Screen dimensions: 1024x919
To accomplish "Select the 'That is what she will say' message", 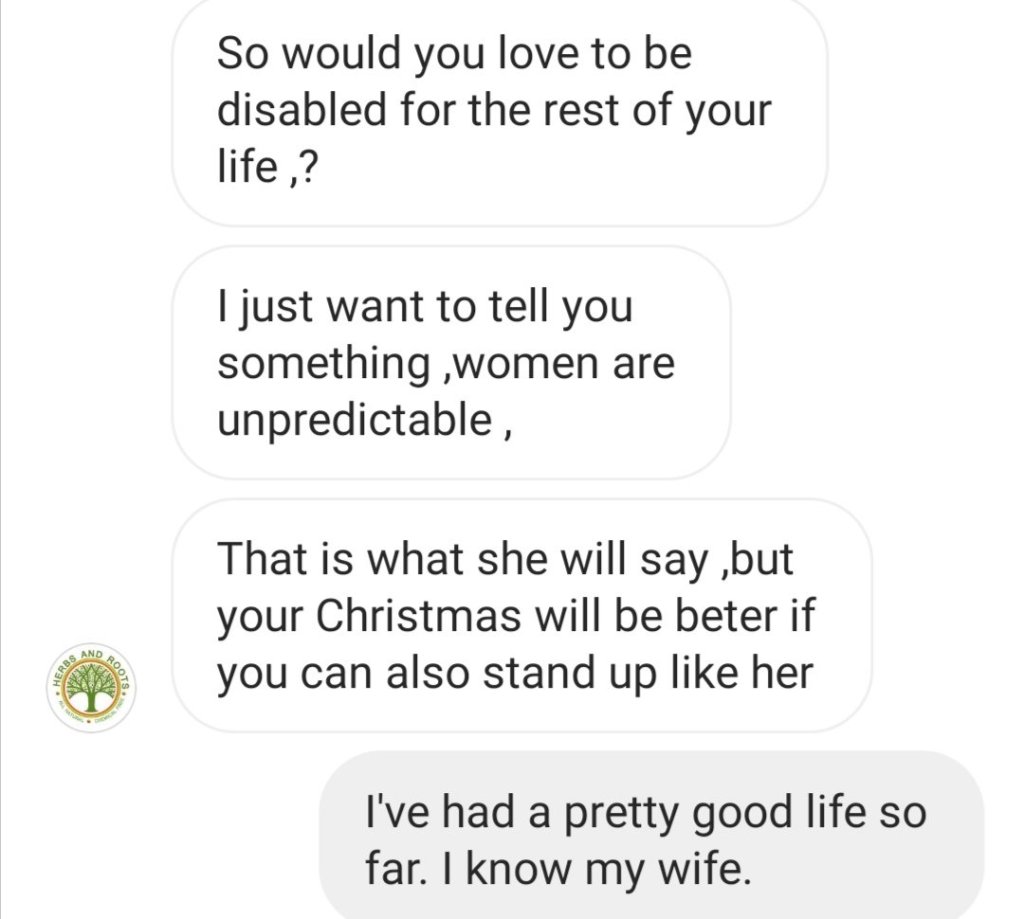I will click(x=522, y=615).
